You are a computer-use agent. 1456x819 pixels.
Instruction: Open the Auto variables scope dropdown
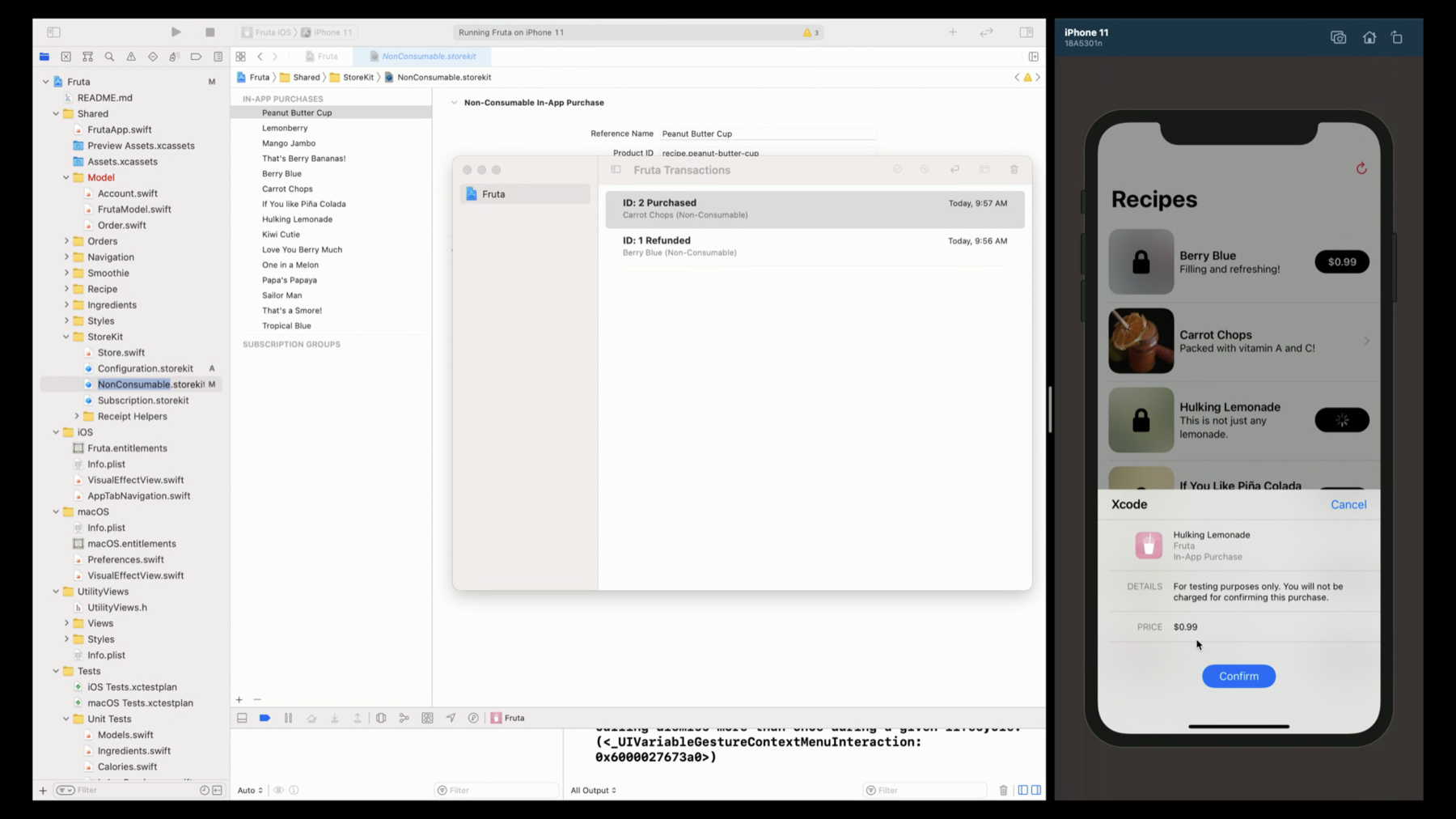coord(250,790)
